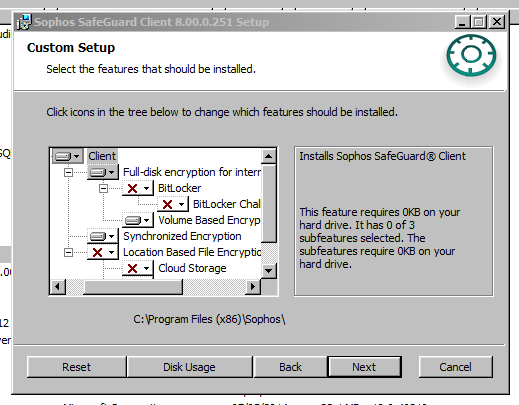Click the 'Installs Sophos SafeGuard® Client' description
This screenshot has width=519, height=405.
[x=382, y=156]
